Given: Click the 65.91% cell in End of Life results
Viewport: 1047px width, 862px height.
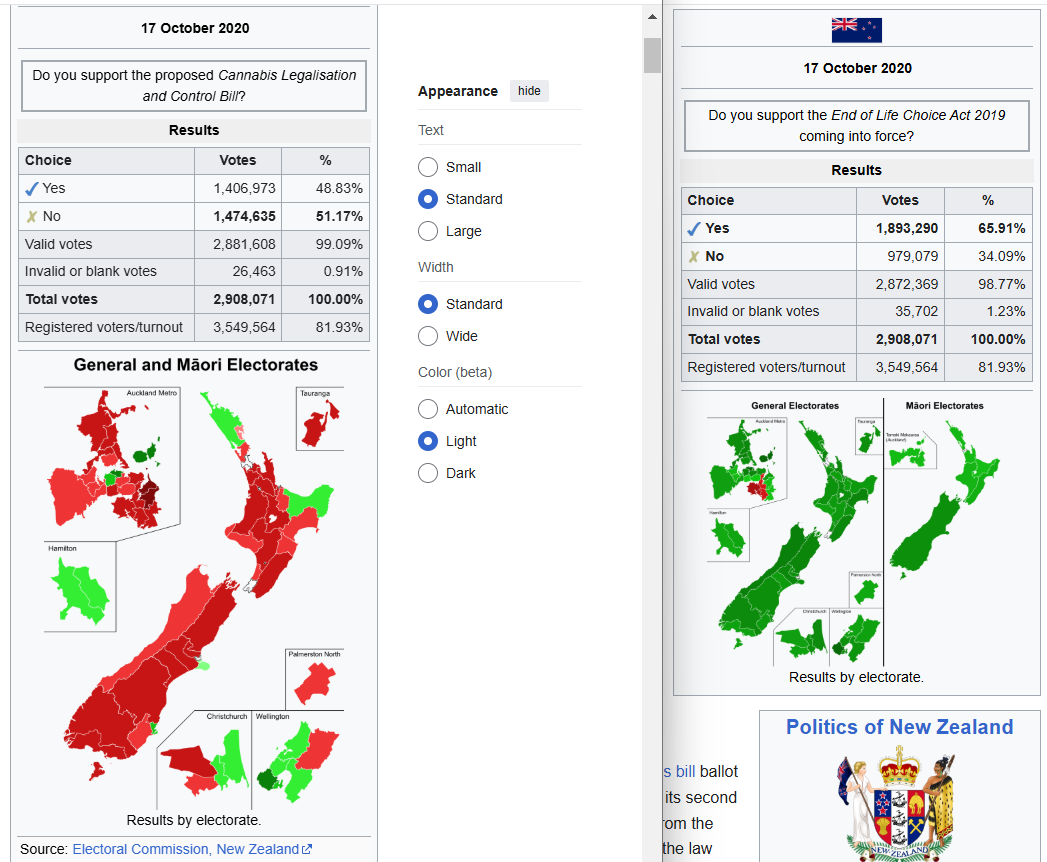Looking at the screenshot, I should coord(988,228).
